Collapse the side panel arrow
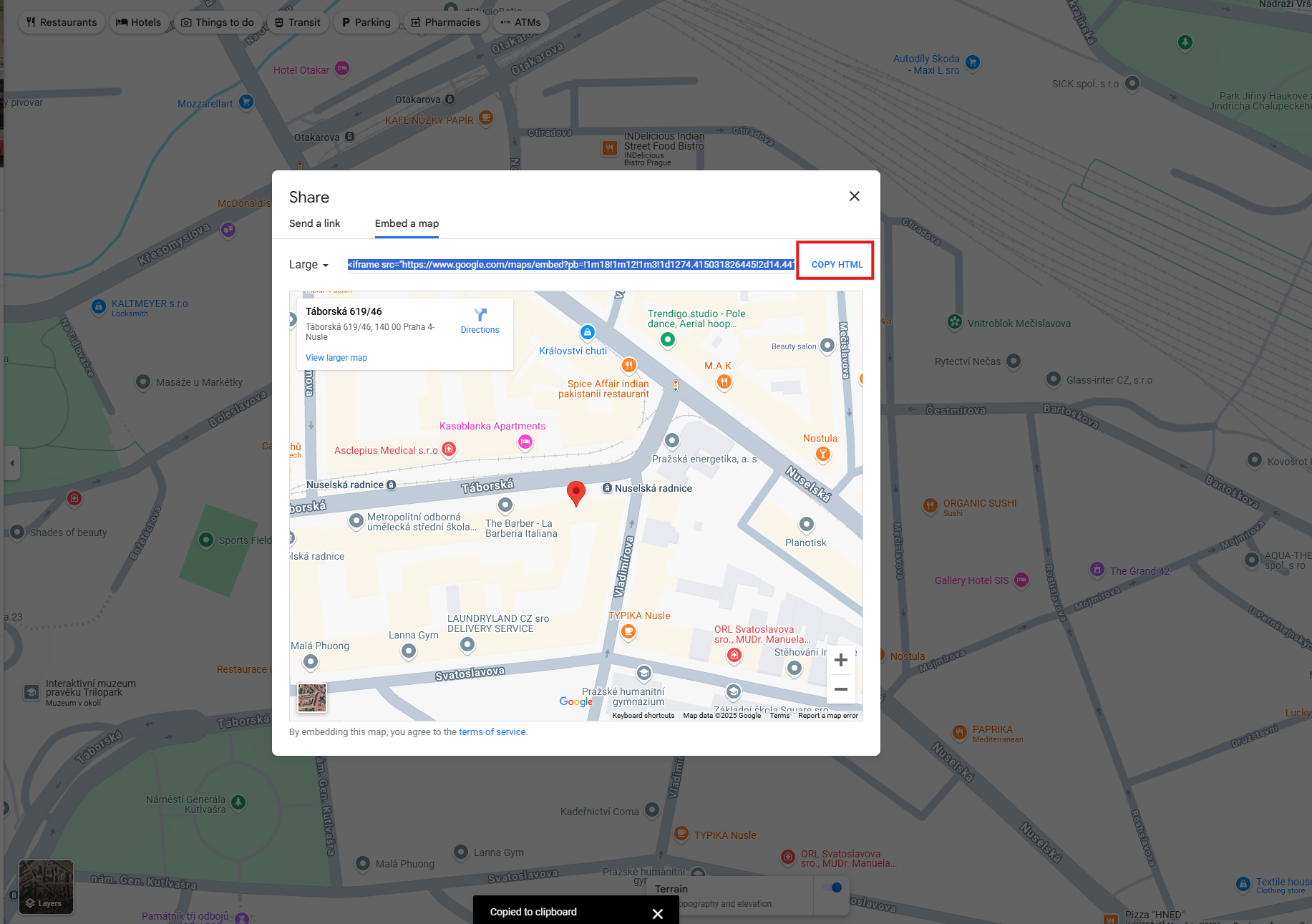The height and width of the screenshot is (924, 1312). (11, 463)
